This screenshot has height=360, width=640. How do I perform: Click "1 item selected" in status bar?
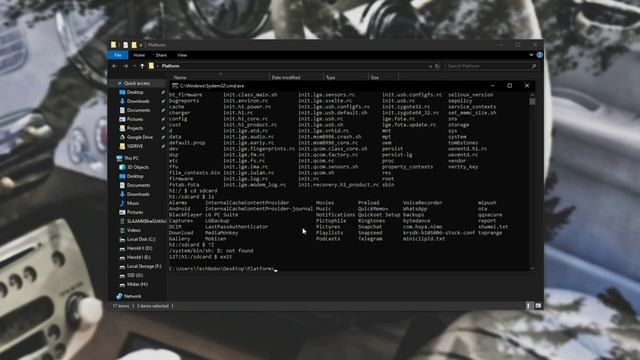point(153,306)
